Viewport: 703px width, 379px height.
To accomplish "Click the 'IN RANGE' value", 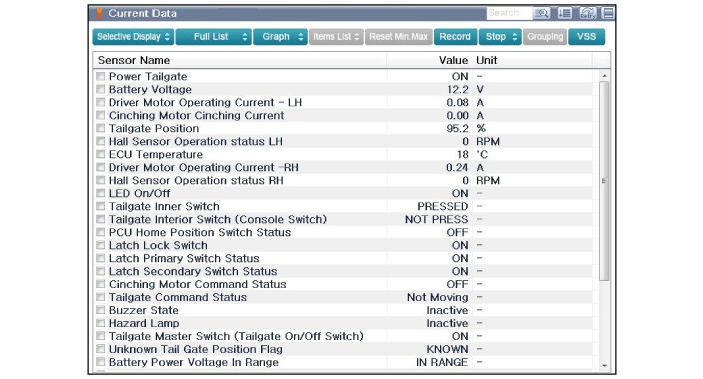I will click(x=442, y=362).
